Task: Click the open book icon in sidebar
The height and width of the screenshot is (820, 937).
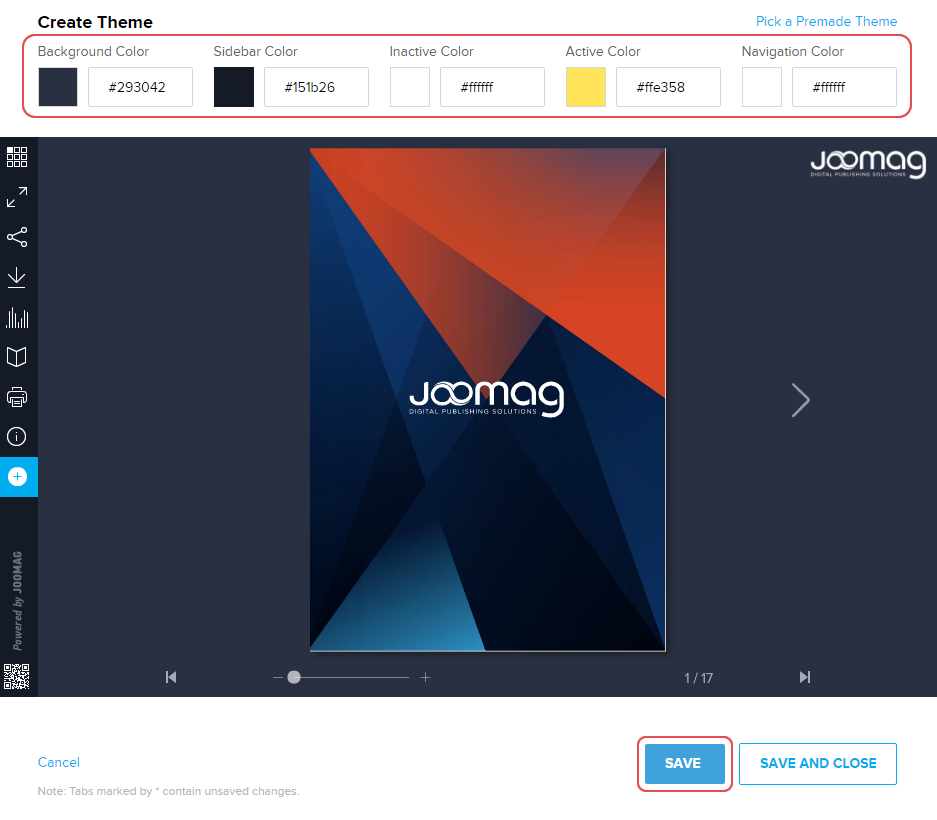Action: click(x=17, y=357)
